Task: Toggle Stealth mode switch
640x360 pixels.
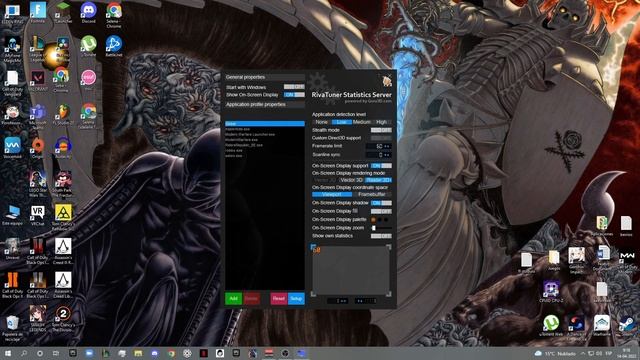Action: 381,130
